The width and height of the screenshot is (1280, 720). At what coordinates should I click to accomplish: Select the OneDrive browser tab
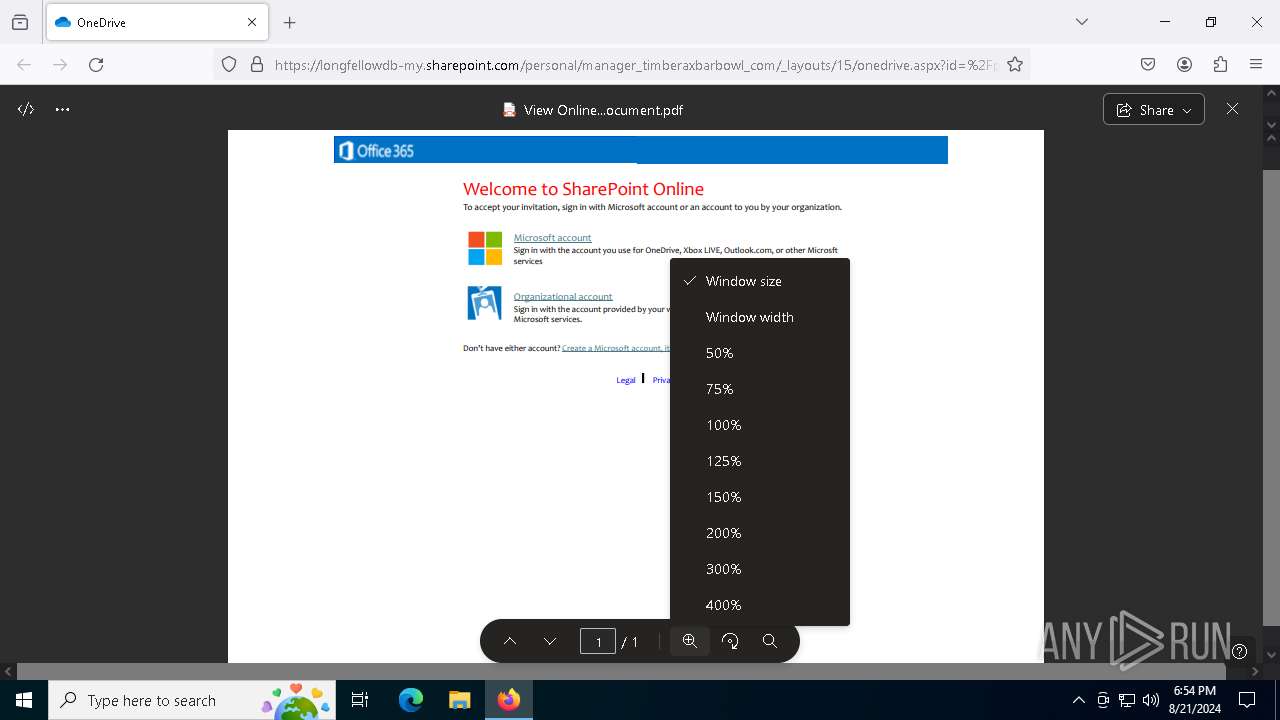click(x=157, y=22)
